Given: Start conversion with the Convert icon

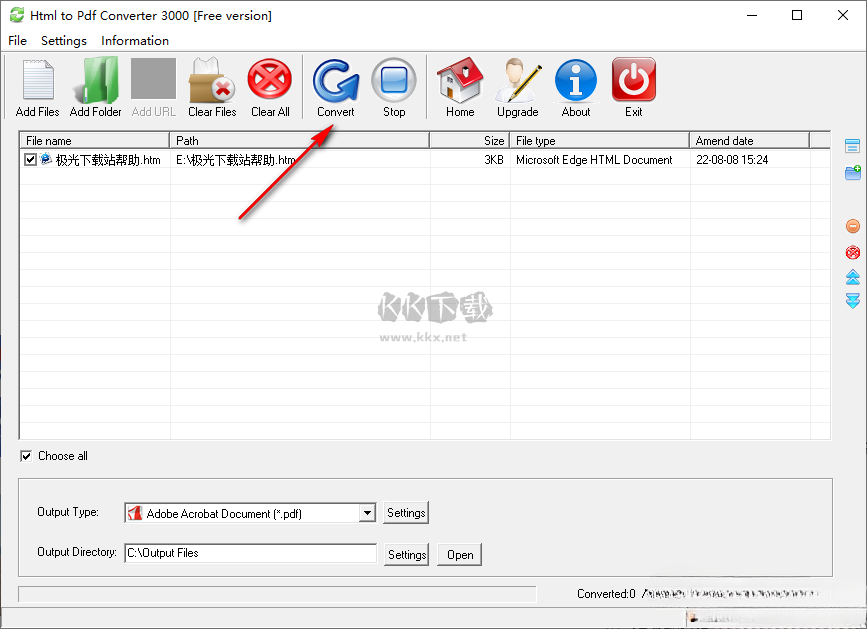Looking at the screenshot, I should click(x=336, y=81).
